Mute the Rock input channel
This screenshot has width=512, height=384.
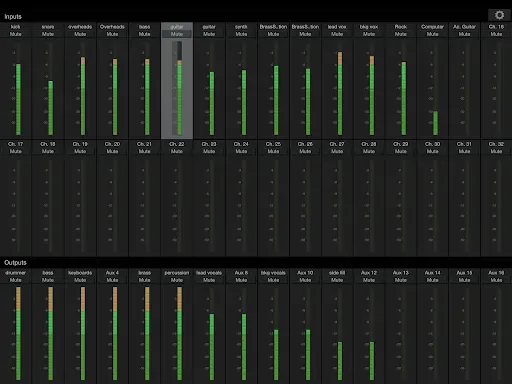tap(401, 34)
